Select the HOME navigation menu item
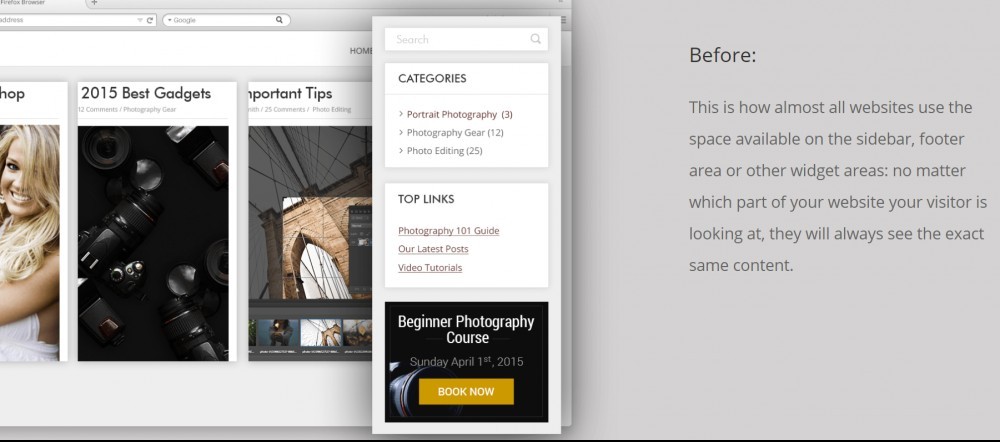The height and width of the screenshot is (442, 1000). point(361,51)
